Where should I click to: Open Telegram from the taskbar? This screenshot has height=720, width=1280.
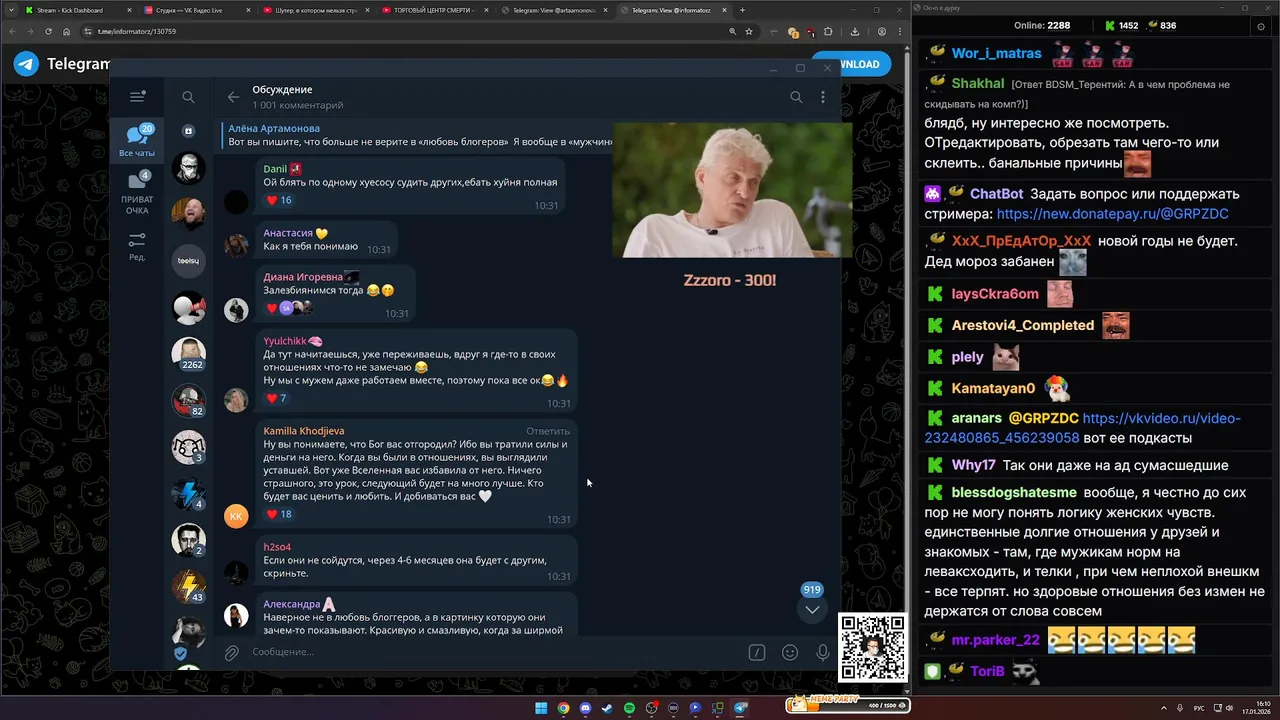[x=741, y=708]
